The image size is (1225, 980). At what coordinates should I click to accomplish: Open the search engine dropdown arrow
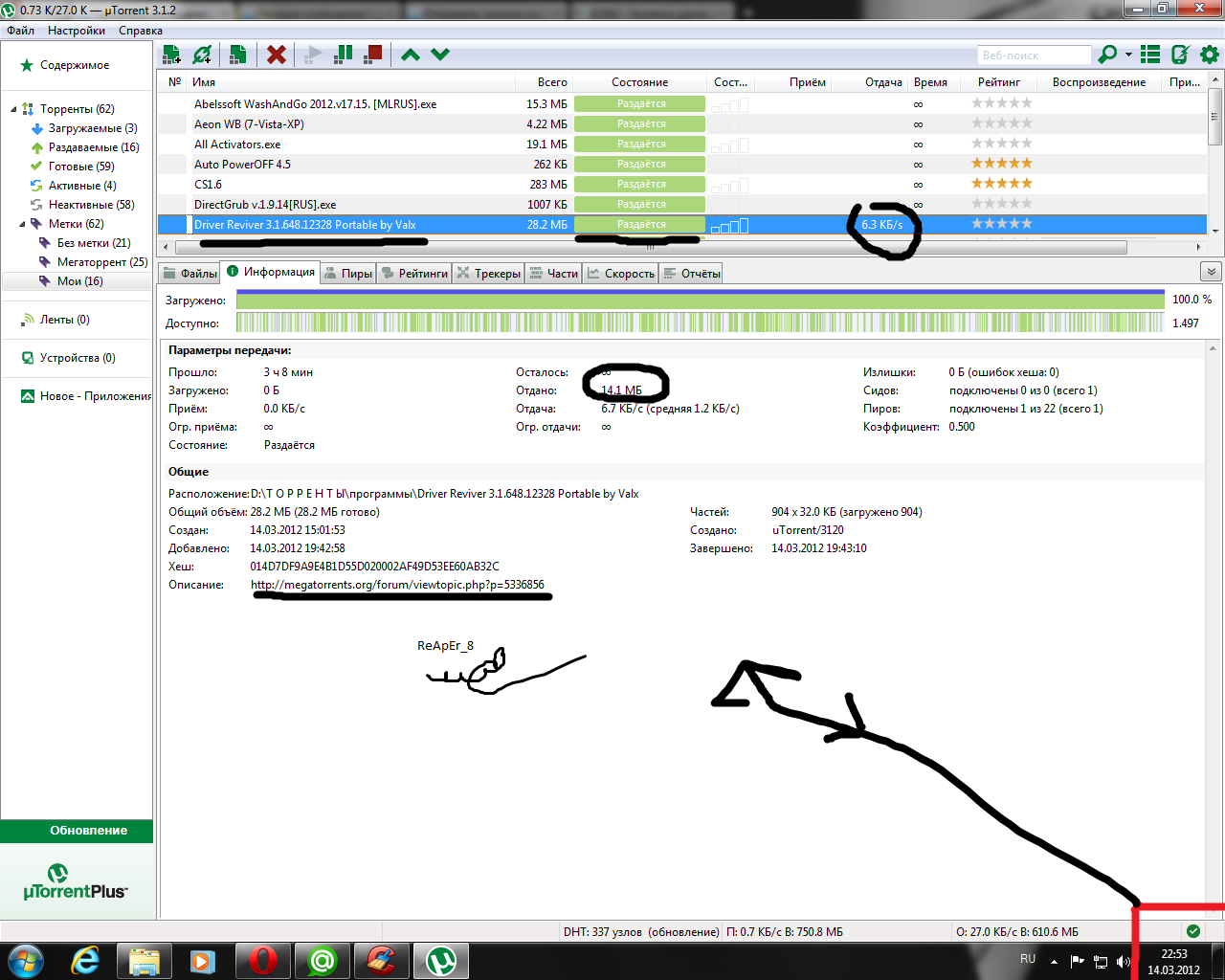pos(1128,55)
